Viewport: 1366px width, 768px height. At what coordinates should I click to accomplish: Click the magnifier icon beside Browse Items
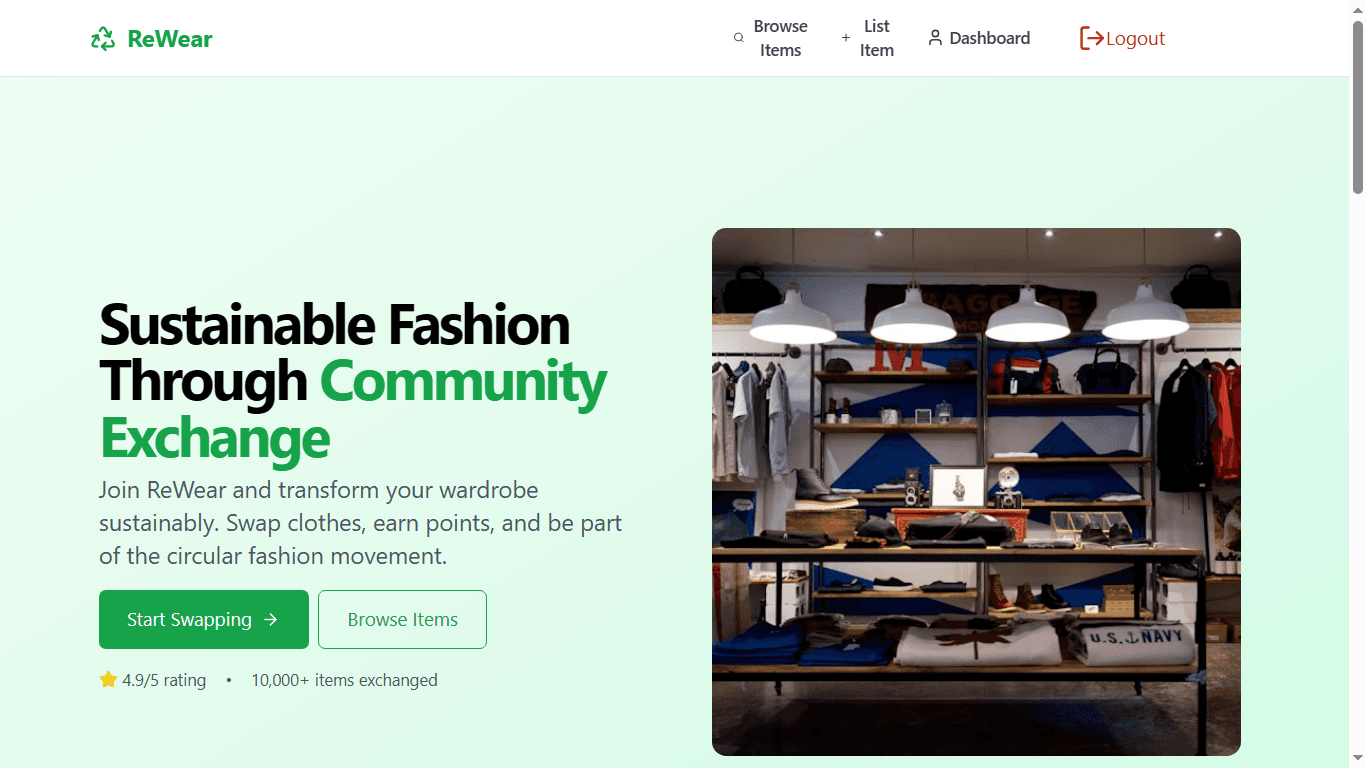(x=739, y=38)
